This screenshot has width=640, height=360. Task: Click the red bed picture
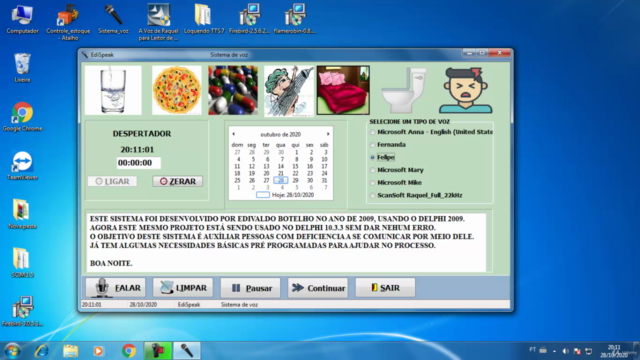point(343,90)
